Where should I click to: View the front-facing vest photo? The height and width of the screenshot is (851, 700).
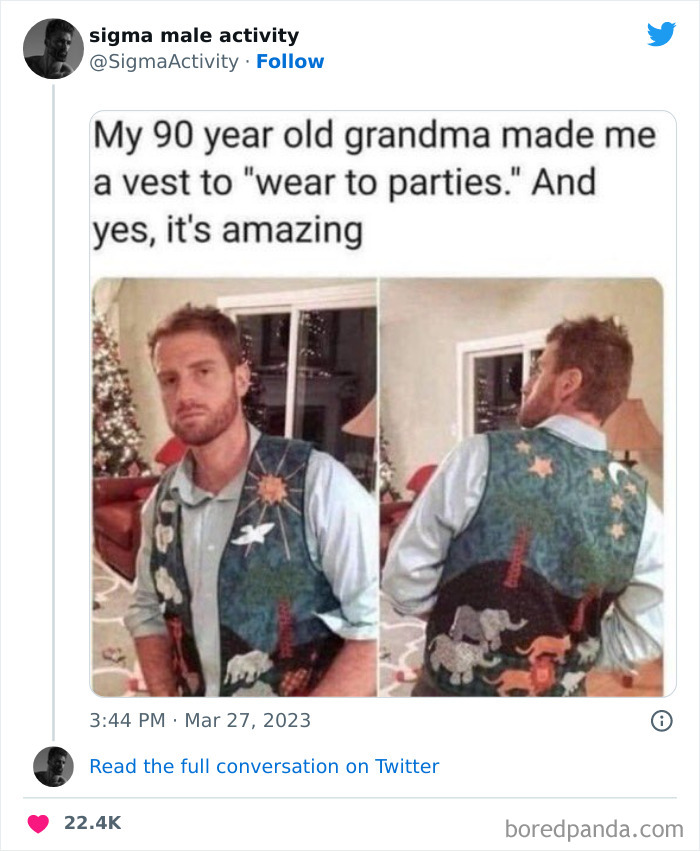(x=235, y=480)
